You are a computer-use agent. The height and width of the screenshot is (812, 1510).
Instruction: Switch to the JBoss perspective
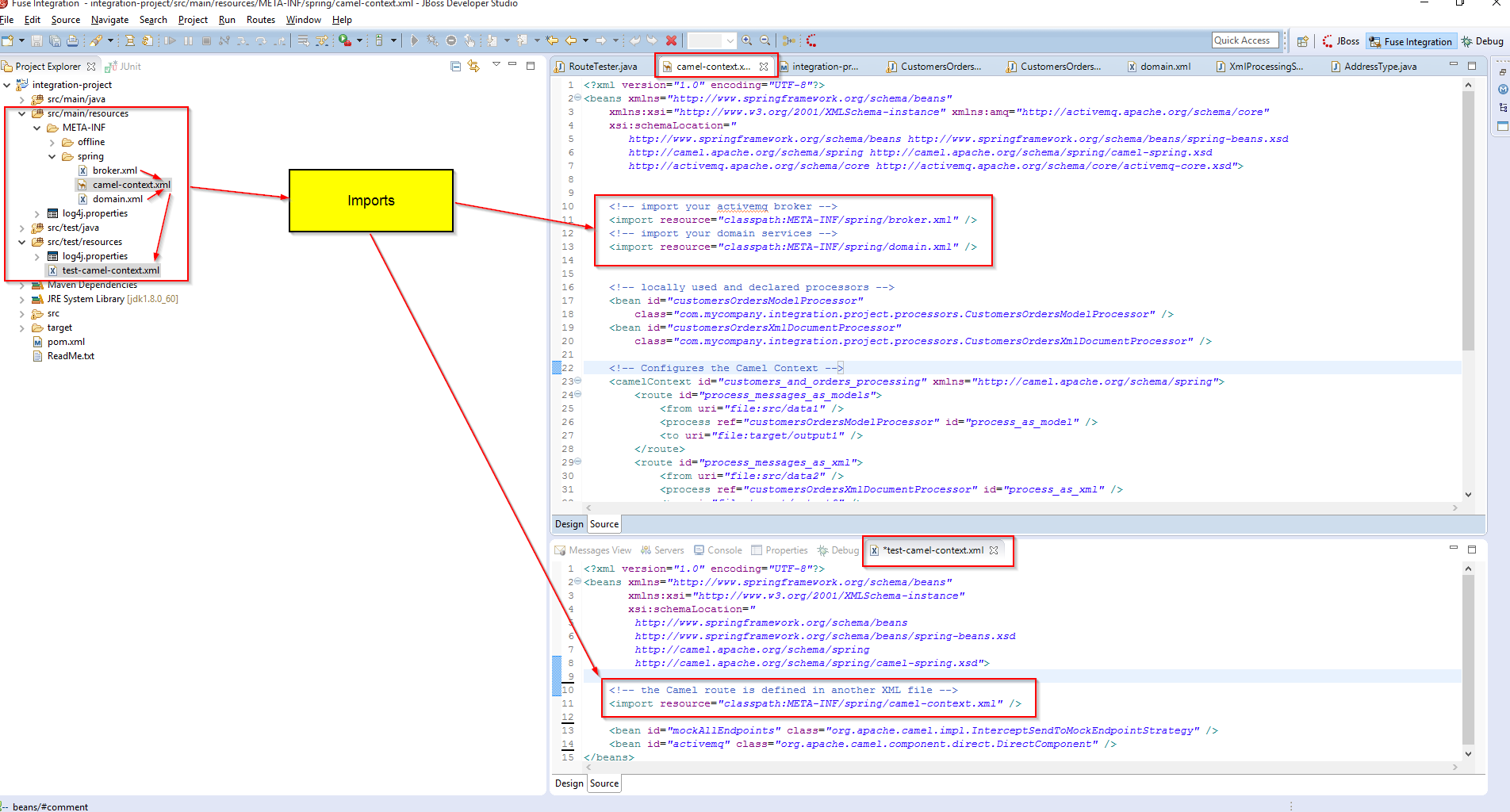(x=1341, y=41)
